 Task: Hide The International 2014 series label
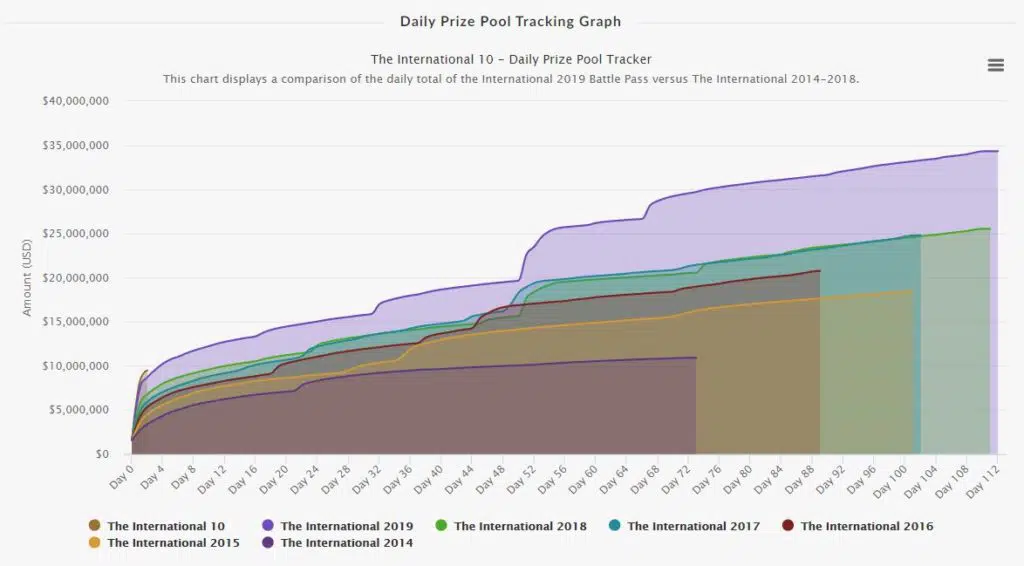coord(347,542)
